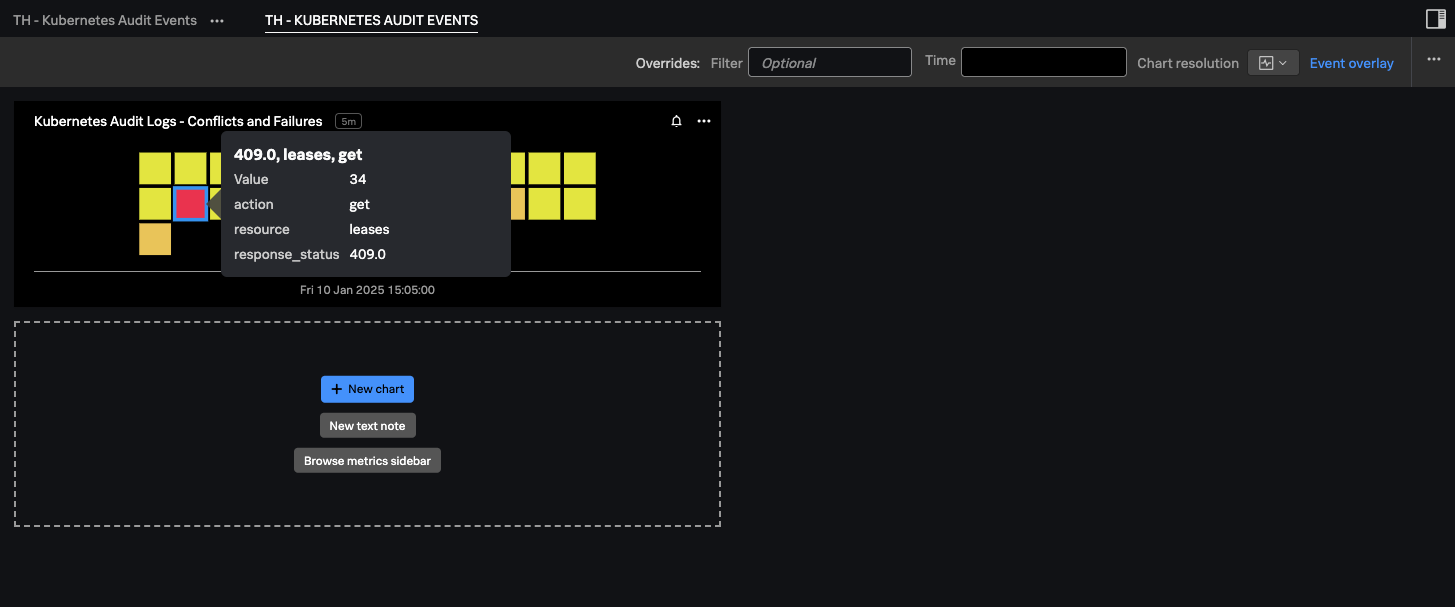
Task: Open the chart options ellipsis icon
Action: [703, 121]
